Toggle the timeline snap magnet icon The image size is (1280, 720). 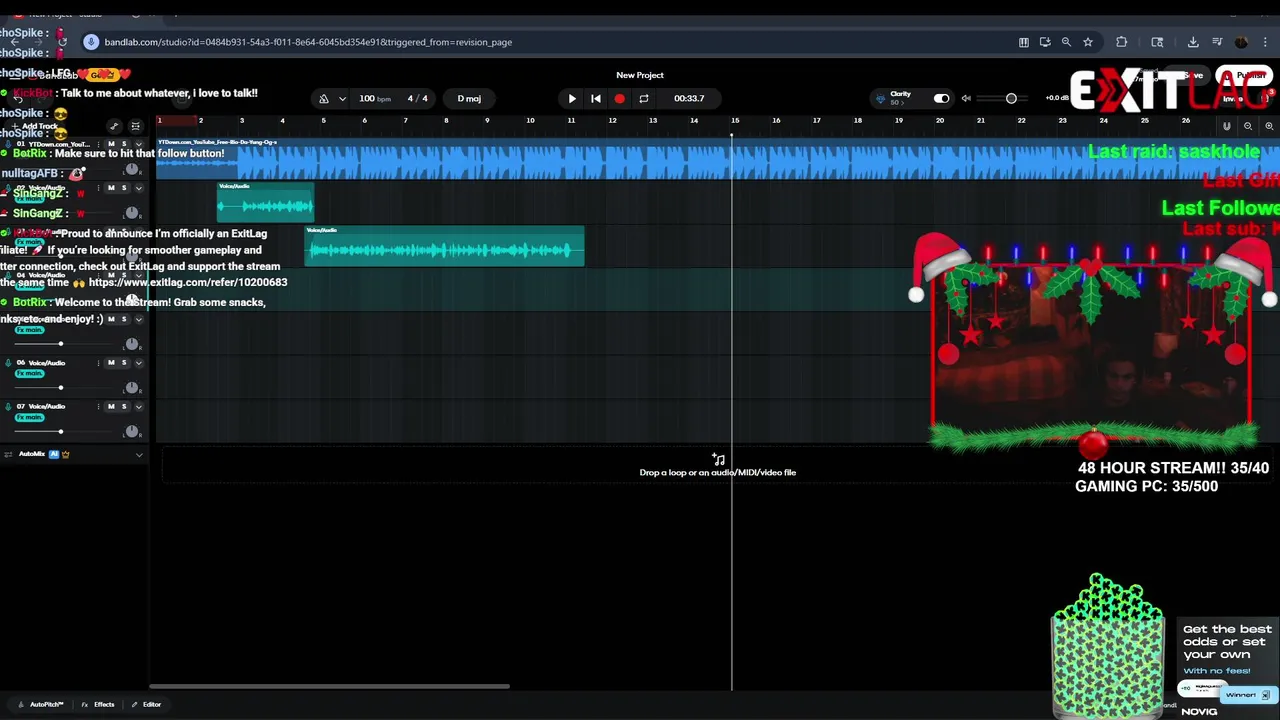click(x=1226, y=126)
